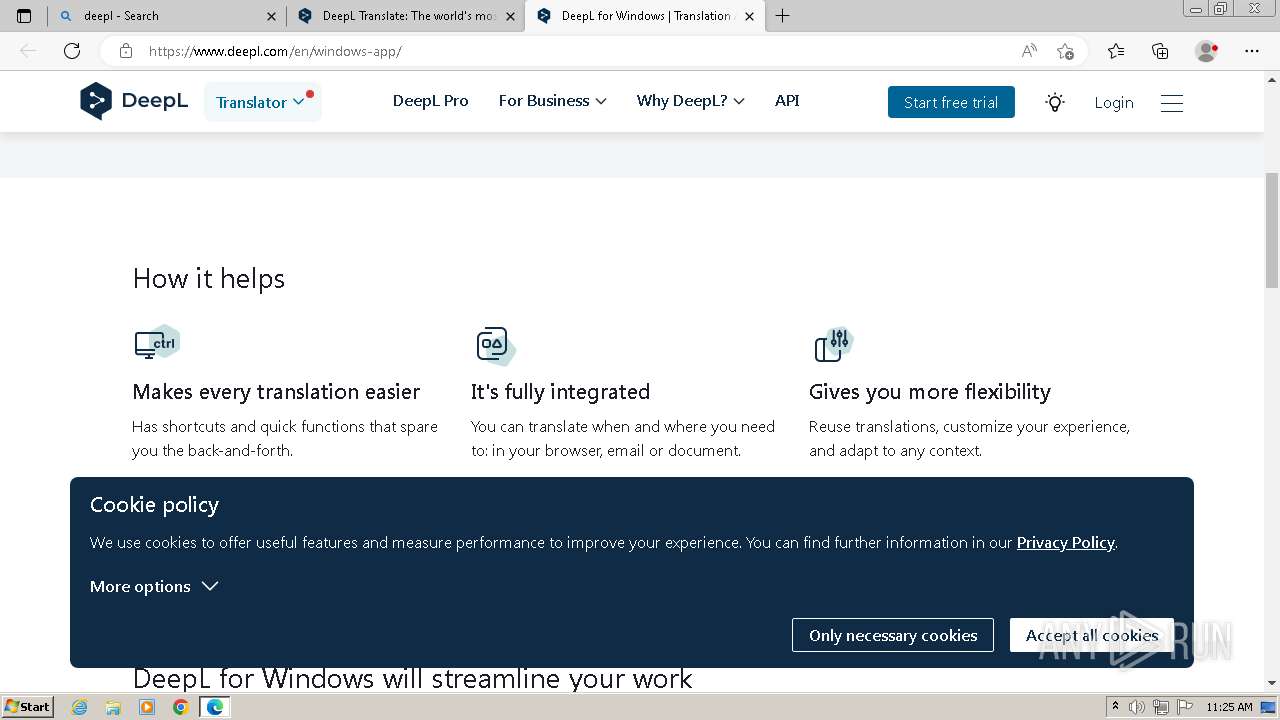Click 'Makes every translation easier' heading
The width and height of the screenshot is (1280, 720).
coord(276,391)
